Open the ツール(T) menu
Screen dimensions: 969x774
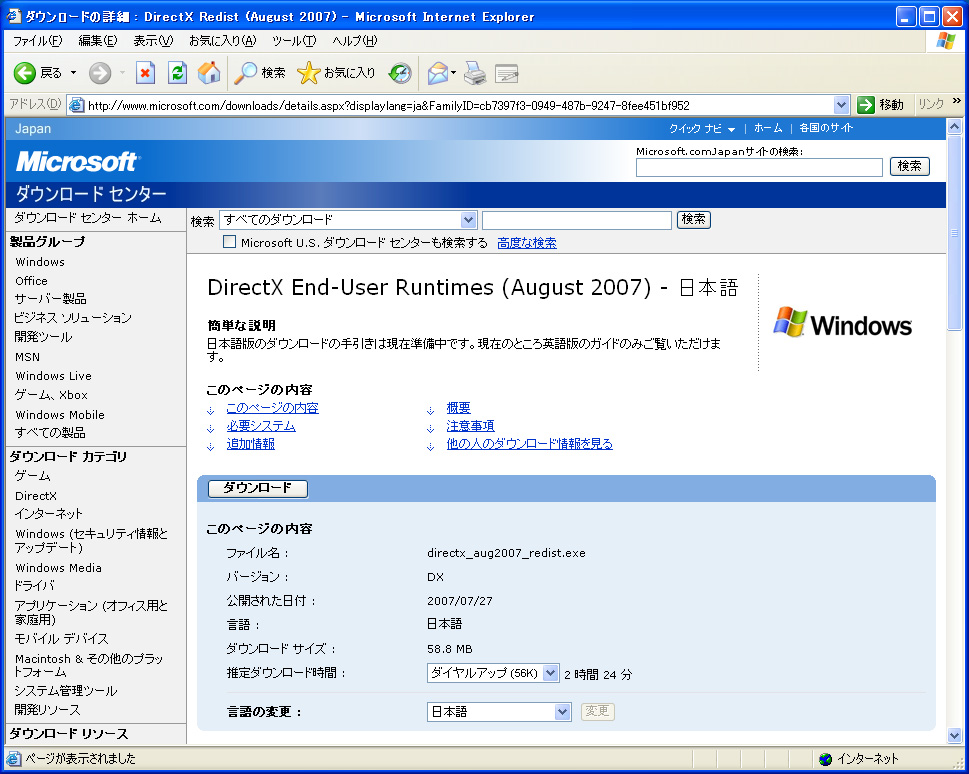click(293, 41)
